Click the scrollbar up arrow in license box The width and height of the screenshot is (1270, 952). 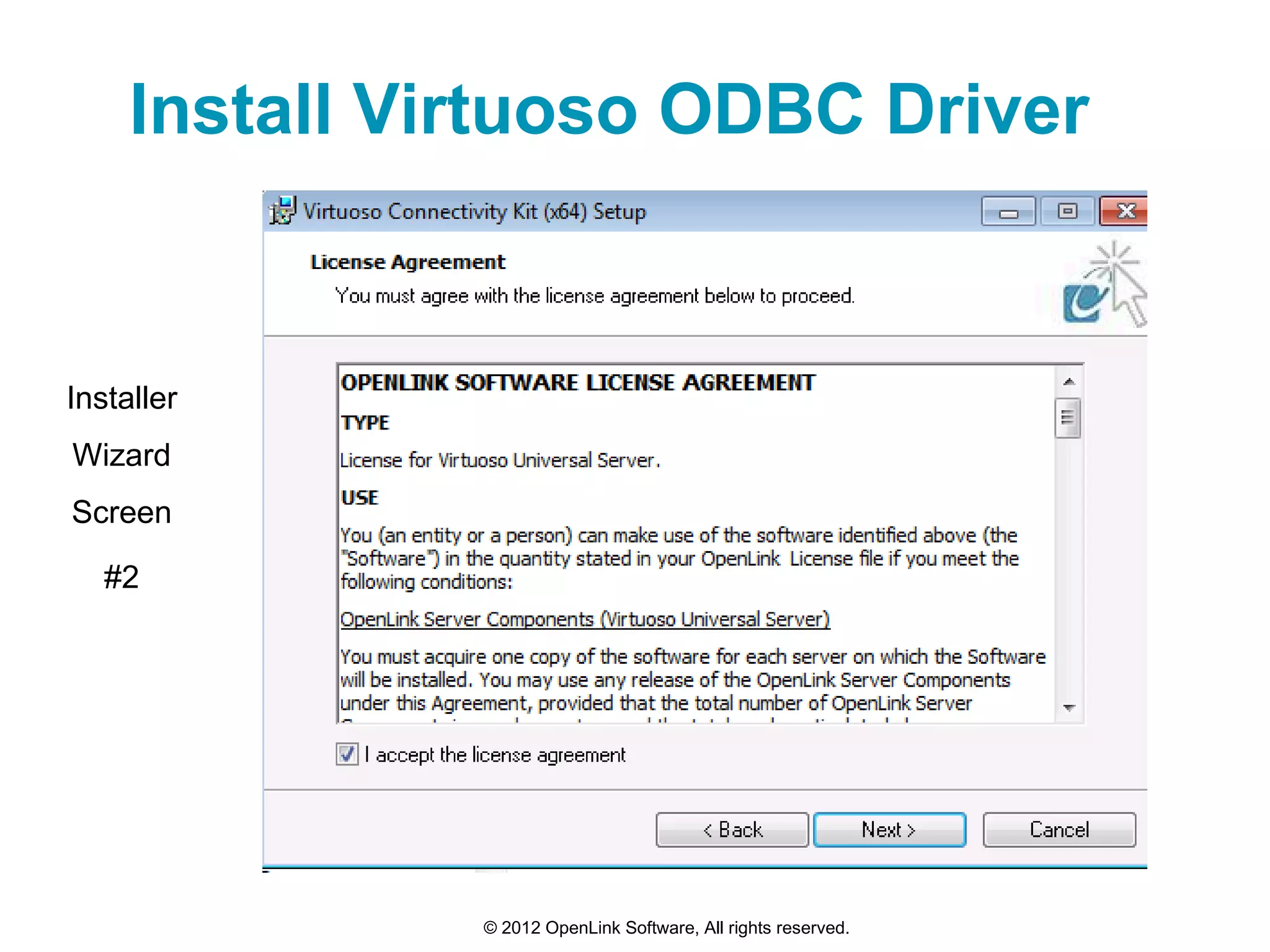click(1068, 382)
